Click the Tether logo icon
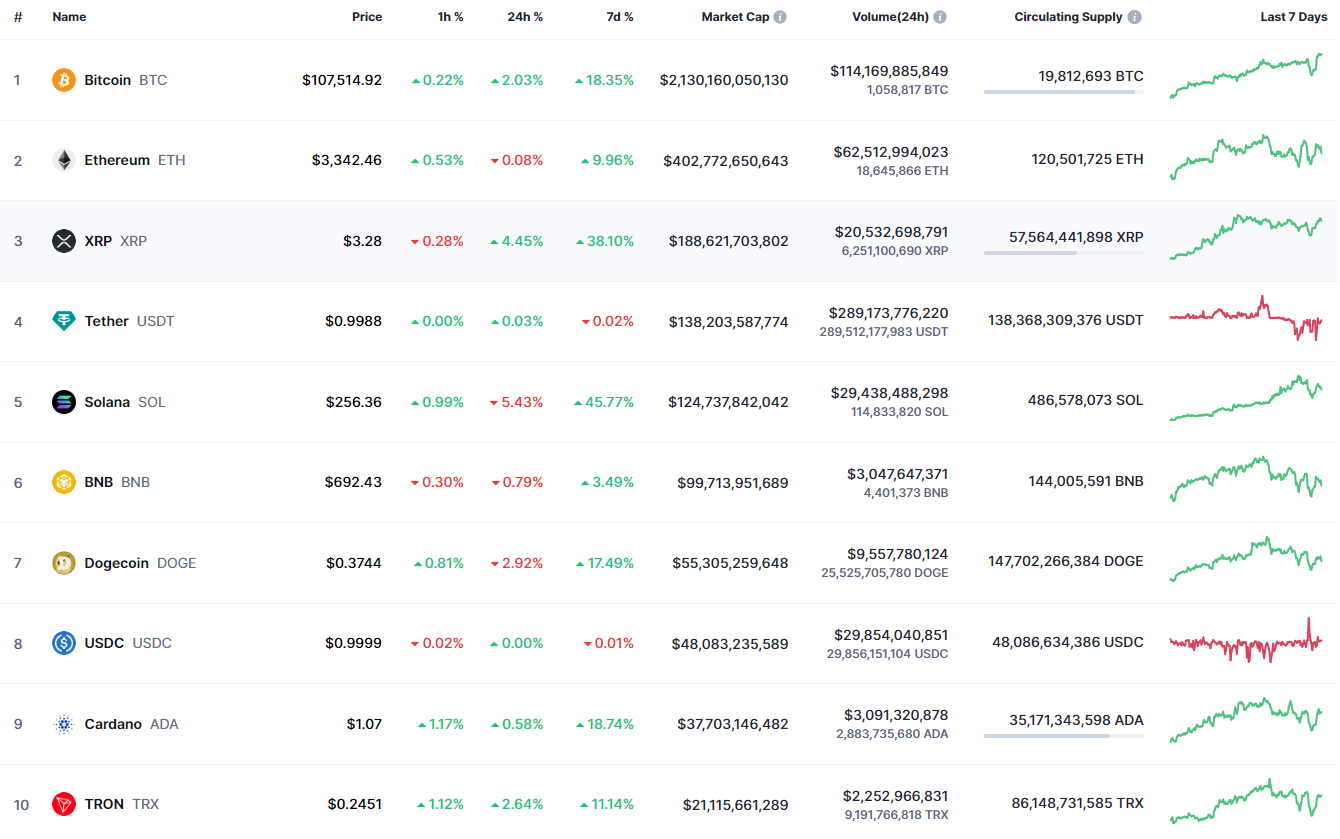Image resolution: width=1340 pixels, height=839 pixels. (64, 321)
